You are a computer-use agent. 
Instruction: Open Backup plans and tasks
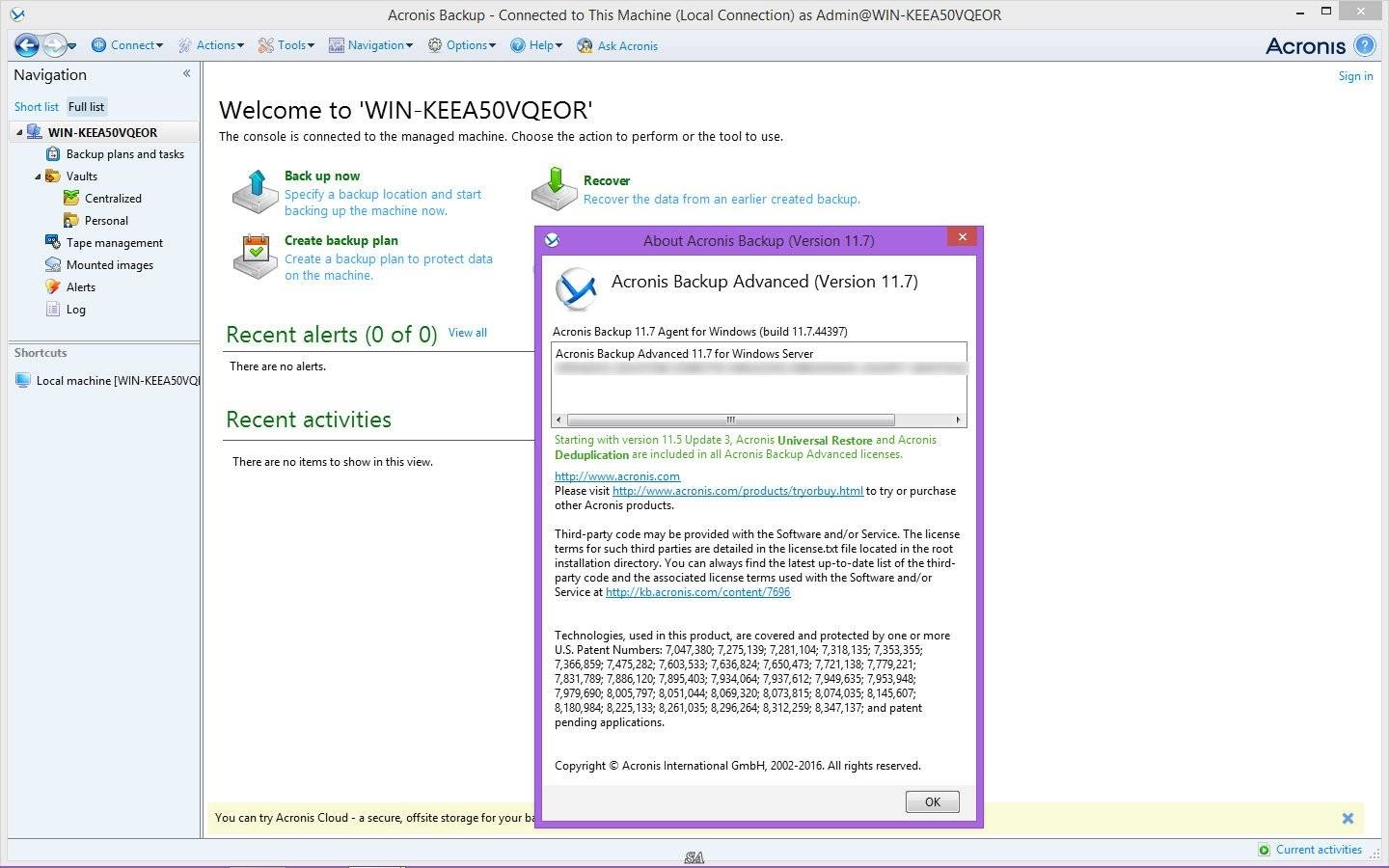(x=124, y=154)
